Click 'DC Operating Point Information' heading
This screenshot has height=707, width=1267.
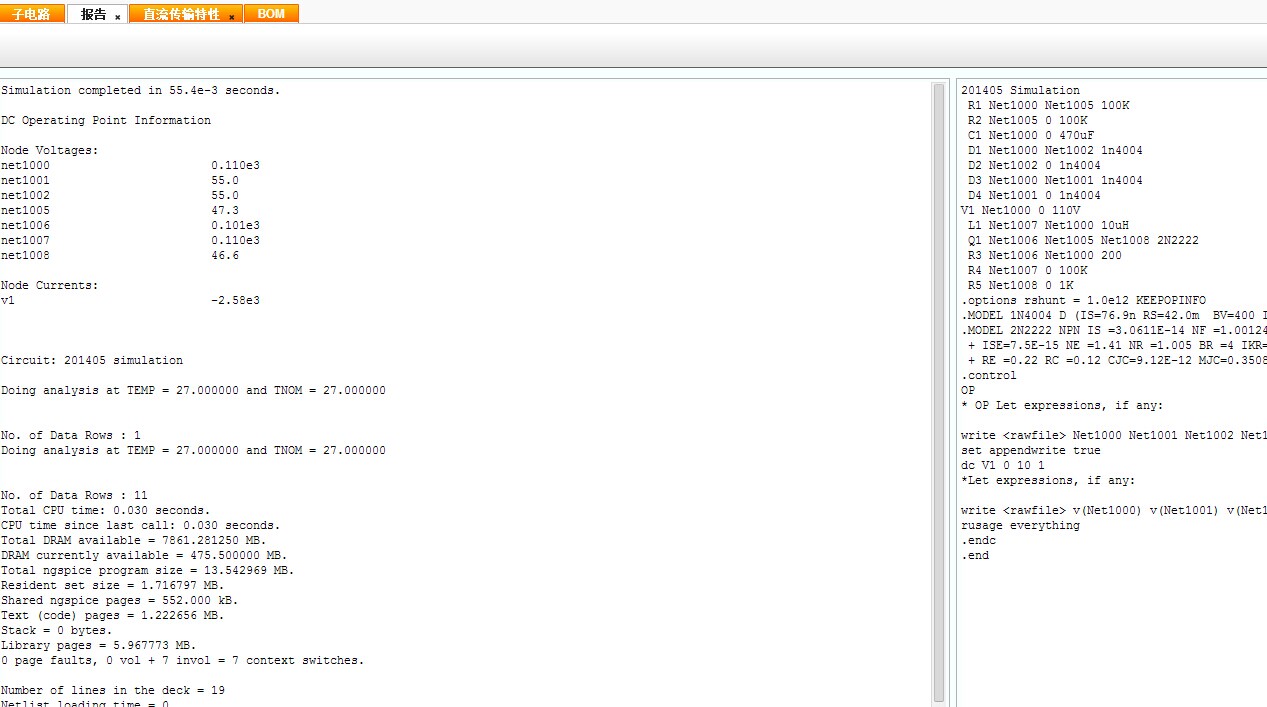106,120
